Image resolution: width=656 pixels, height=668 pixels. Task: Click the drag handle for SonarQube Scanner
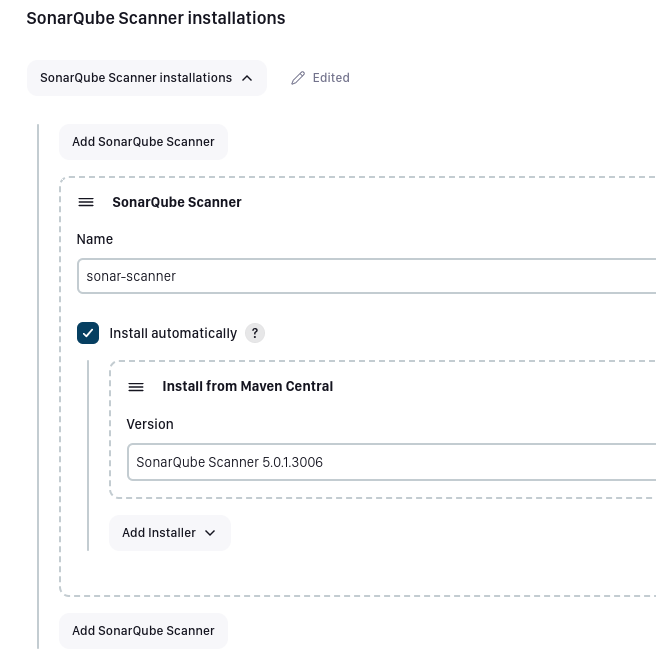(86, 202)
